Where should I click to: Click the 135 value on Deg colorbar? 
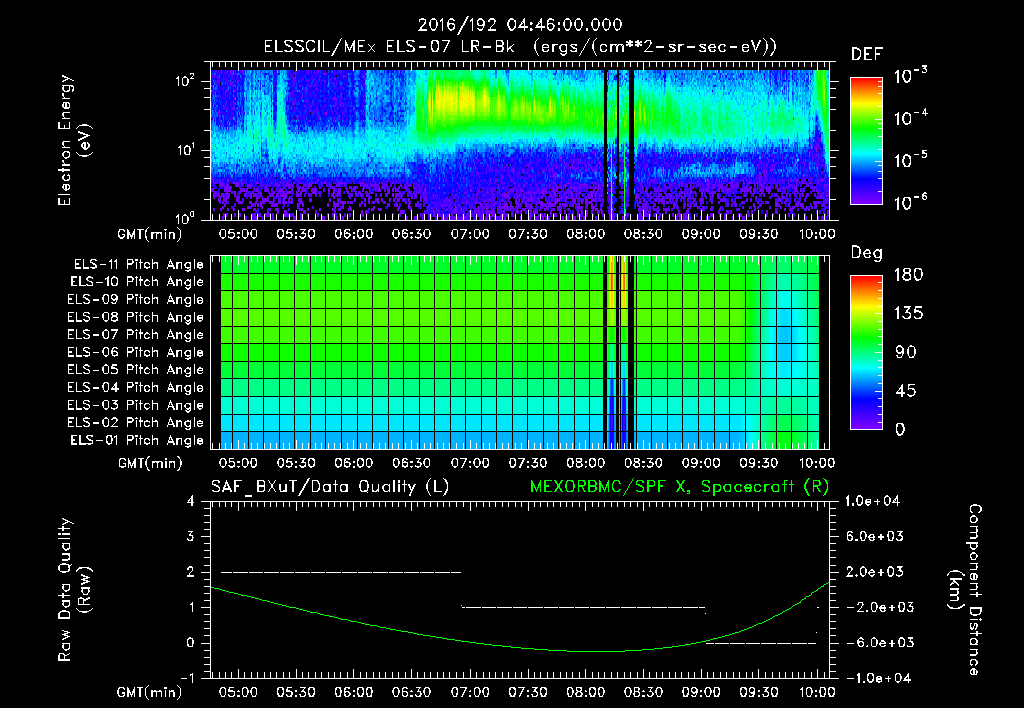(908, 314)
